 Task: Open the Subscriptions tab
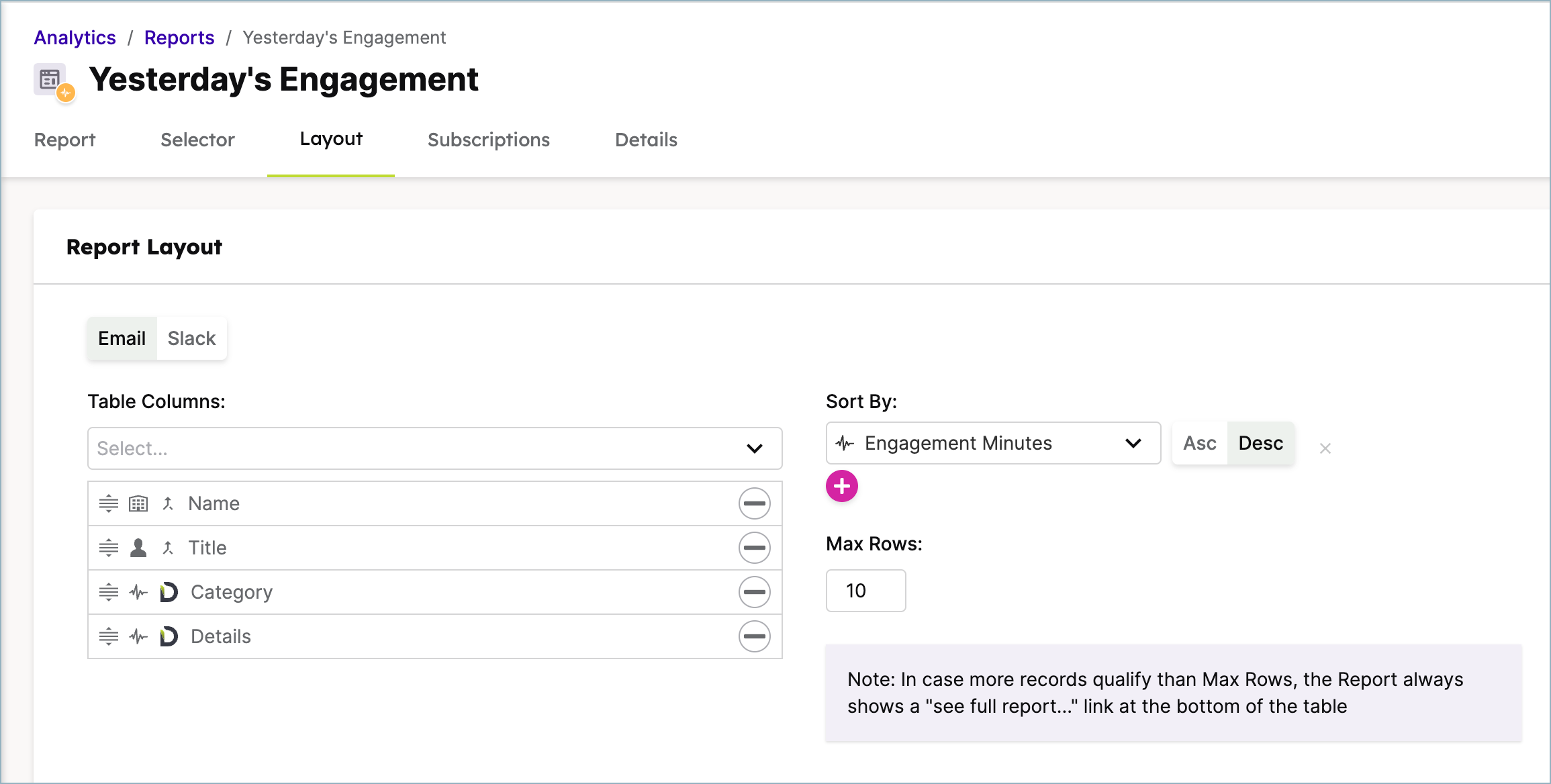click(489, 140)
